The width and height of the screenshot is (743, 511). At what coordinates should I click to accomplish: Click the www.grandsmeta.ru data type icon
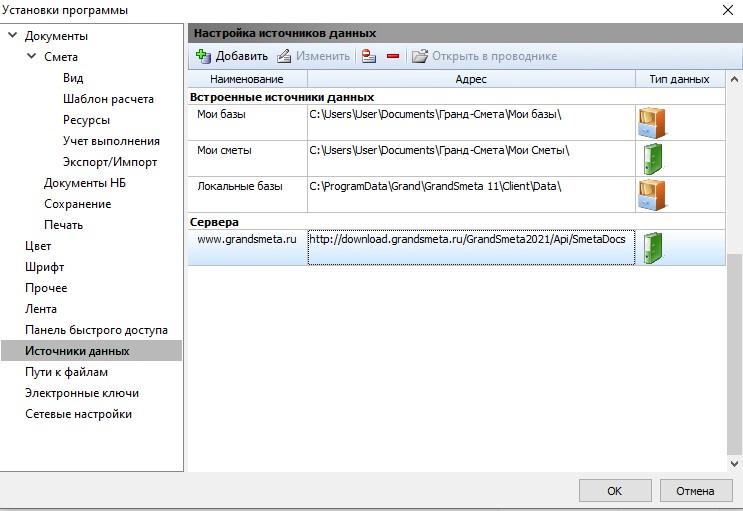click(653, 247)
